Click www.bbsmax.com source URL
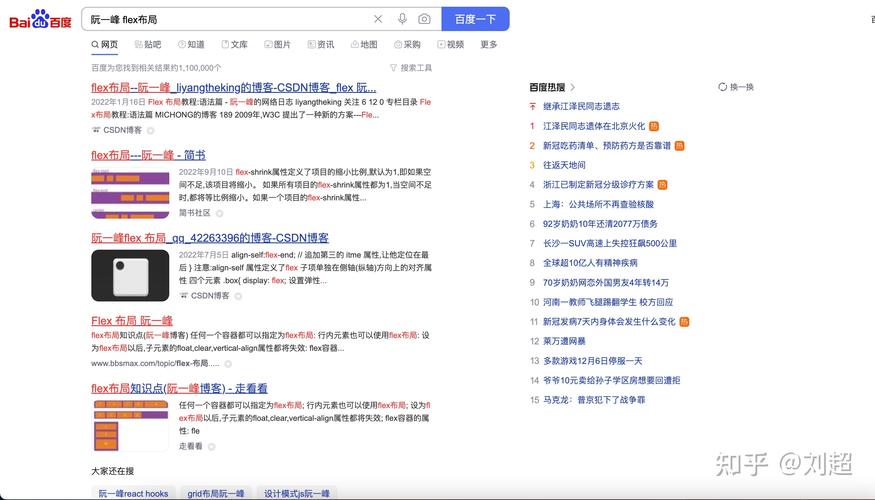 point(155,363)
